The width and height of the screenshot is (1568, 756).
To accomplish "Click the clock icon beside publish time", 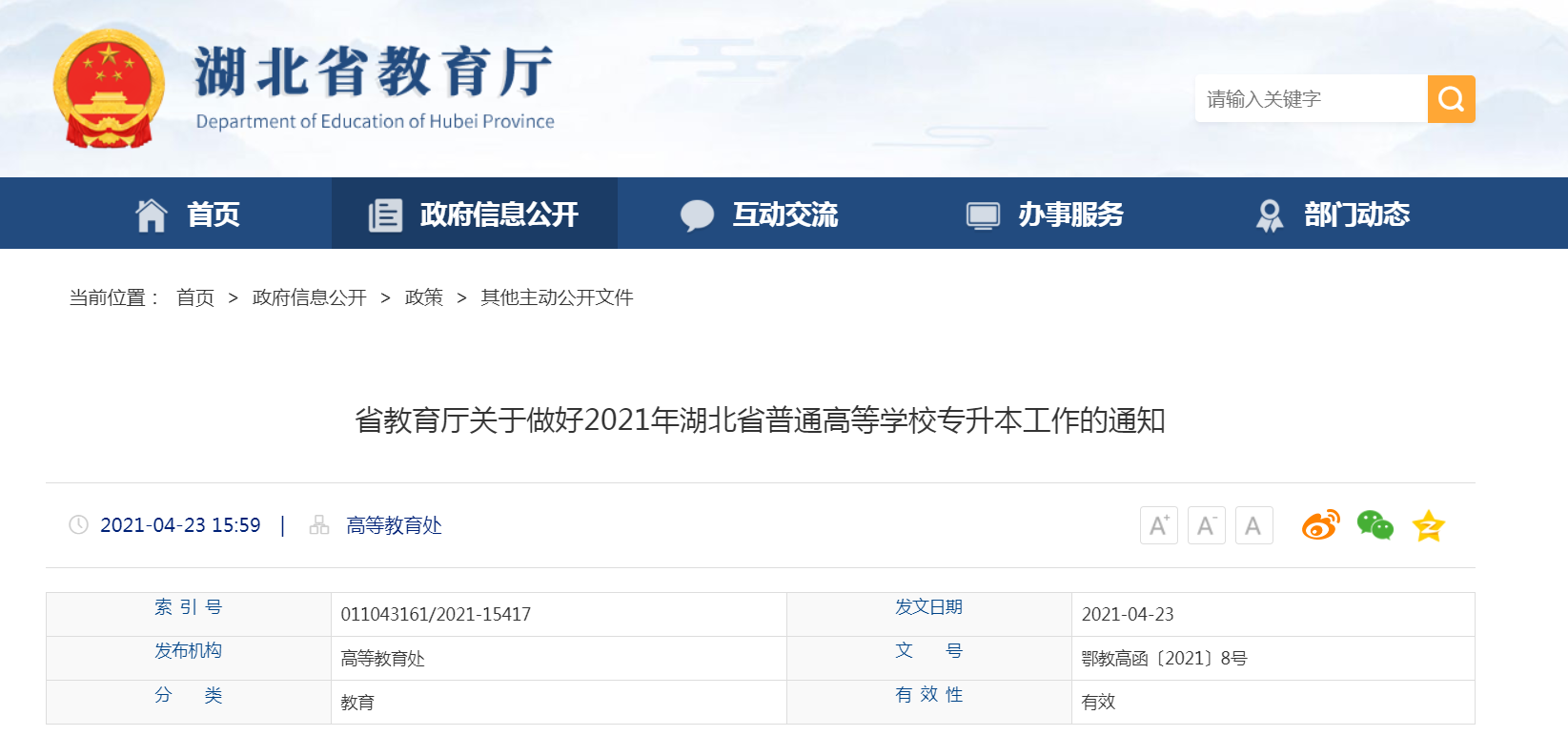I will pos(78,525).
